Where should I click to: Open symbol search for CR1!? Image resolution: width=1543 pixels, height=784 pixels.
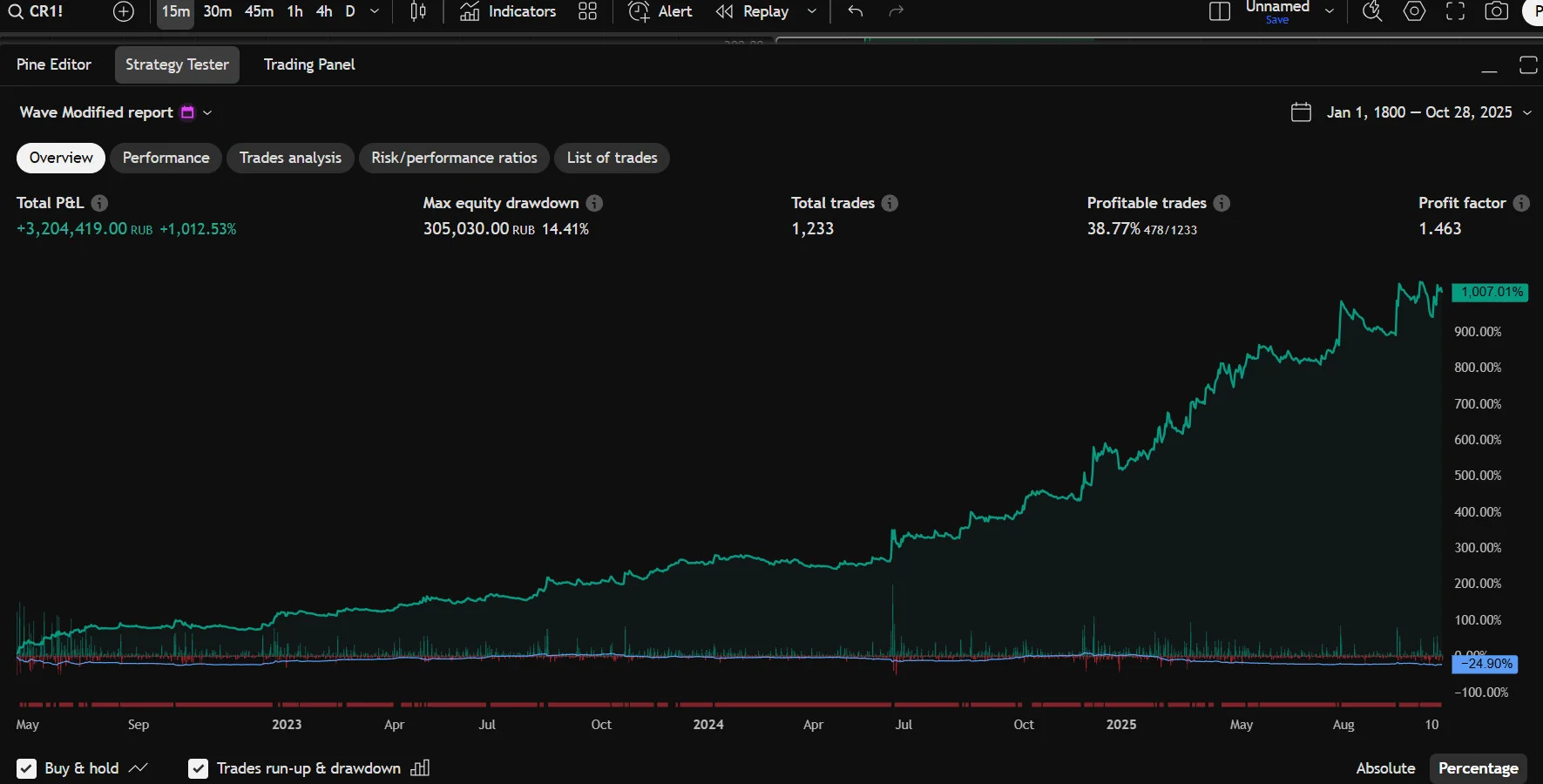[x=36, y=11]
